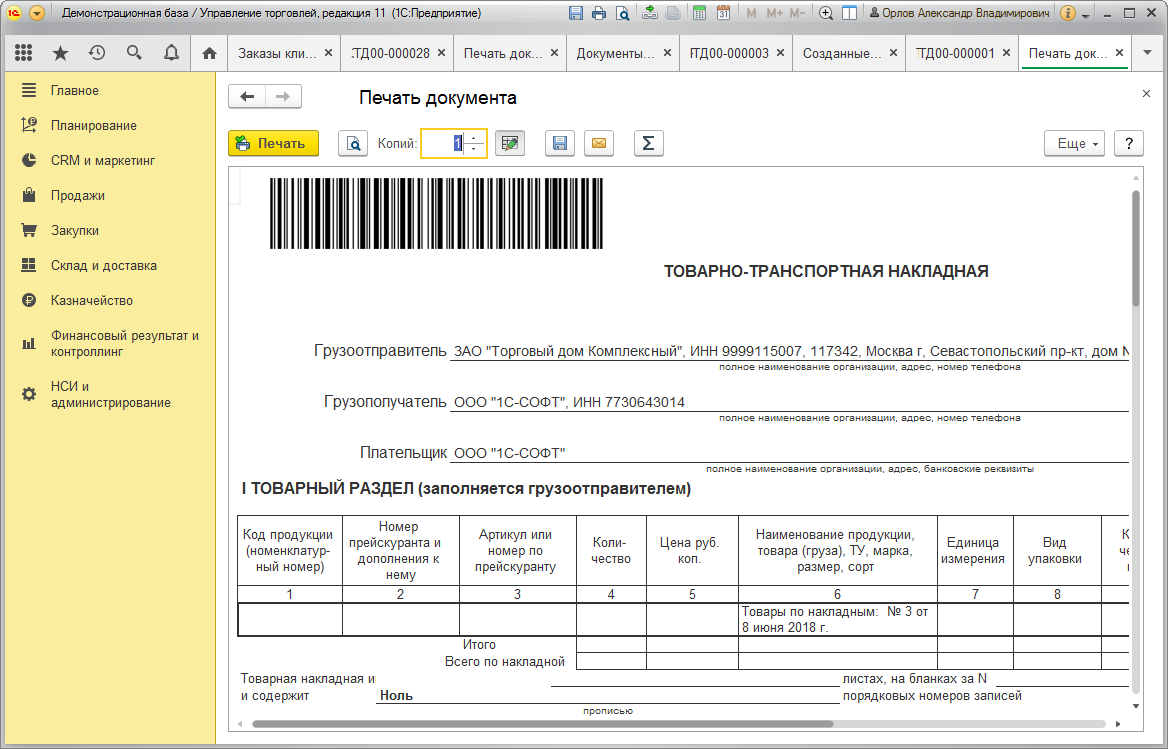Open the calendar icon in the title bar

(x=723, y=13)
